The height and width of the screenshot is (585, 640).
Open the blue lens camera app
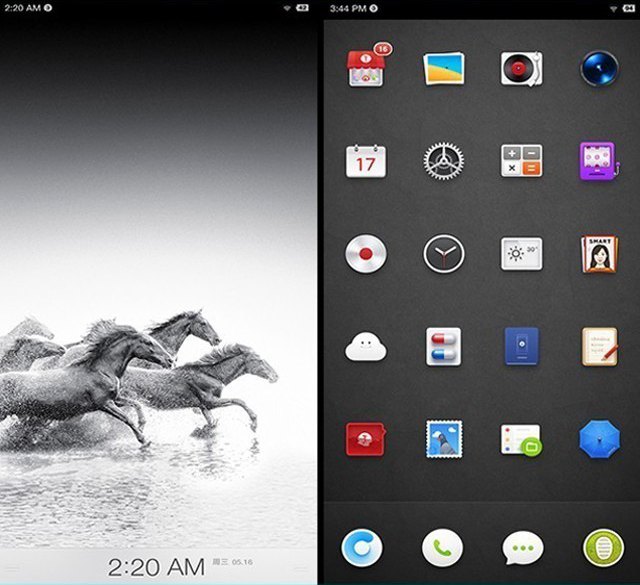click(x=600, y=68)
